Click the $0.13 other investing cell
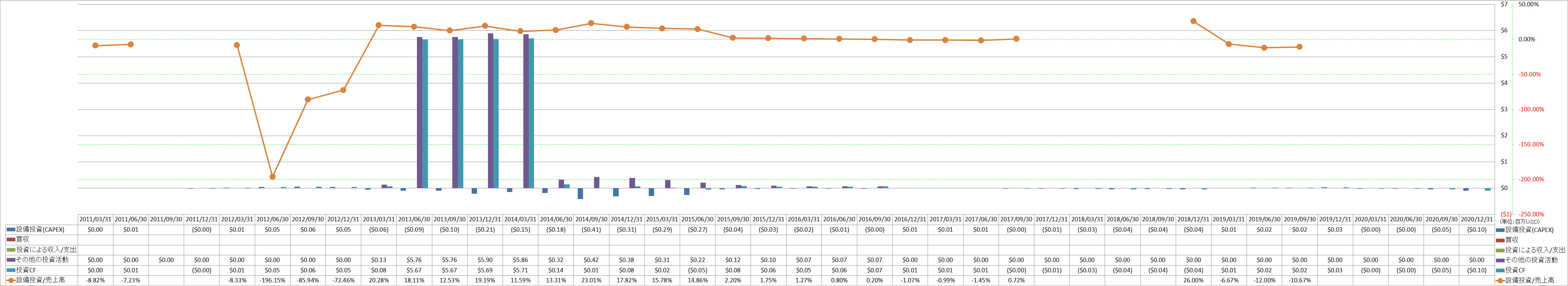 point(379,260)
